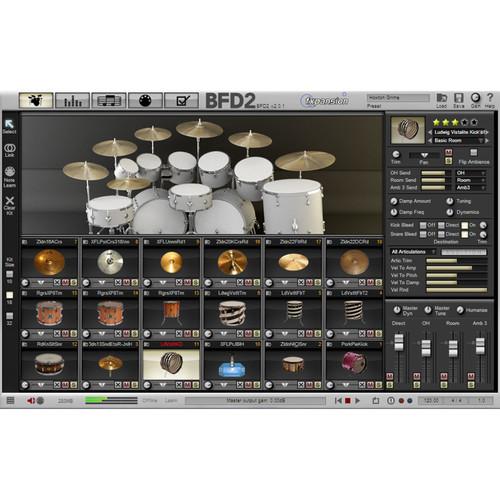The width and height of the screenshot is (500, 500).
Task: Go to previous kit-piece with left arrow beside Ludwig Vistalite Kick
Action: 430,132
